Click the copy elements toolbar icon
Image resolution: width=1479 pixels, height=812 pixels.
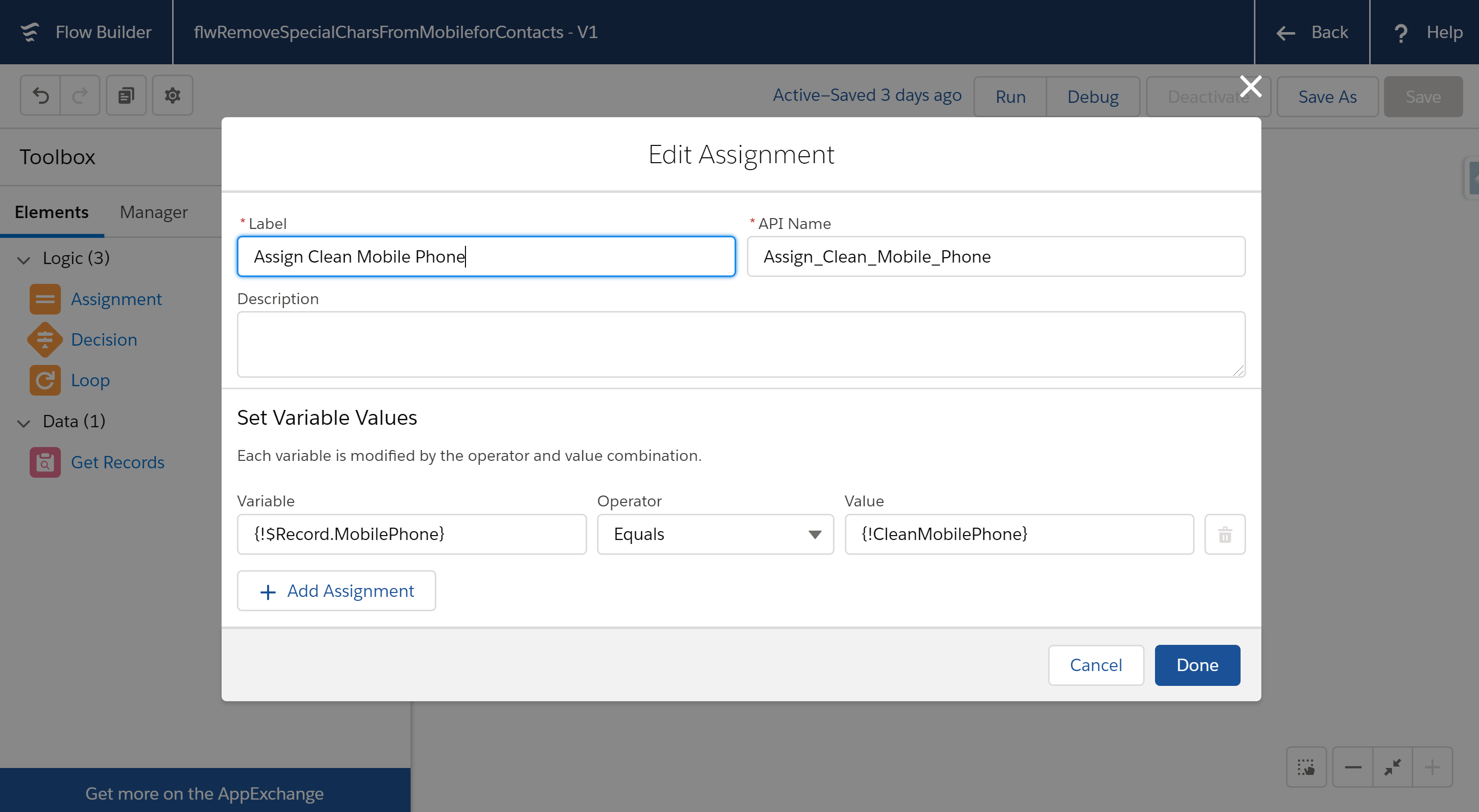point(126,95)
